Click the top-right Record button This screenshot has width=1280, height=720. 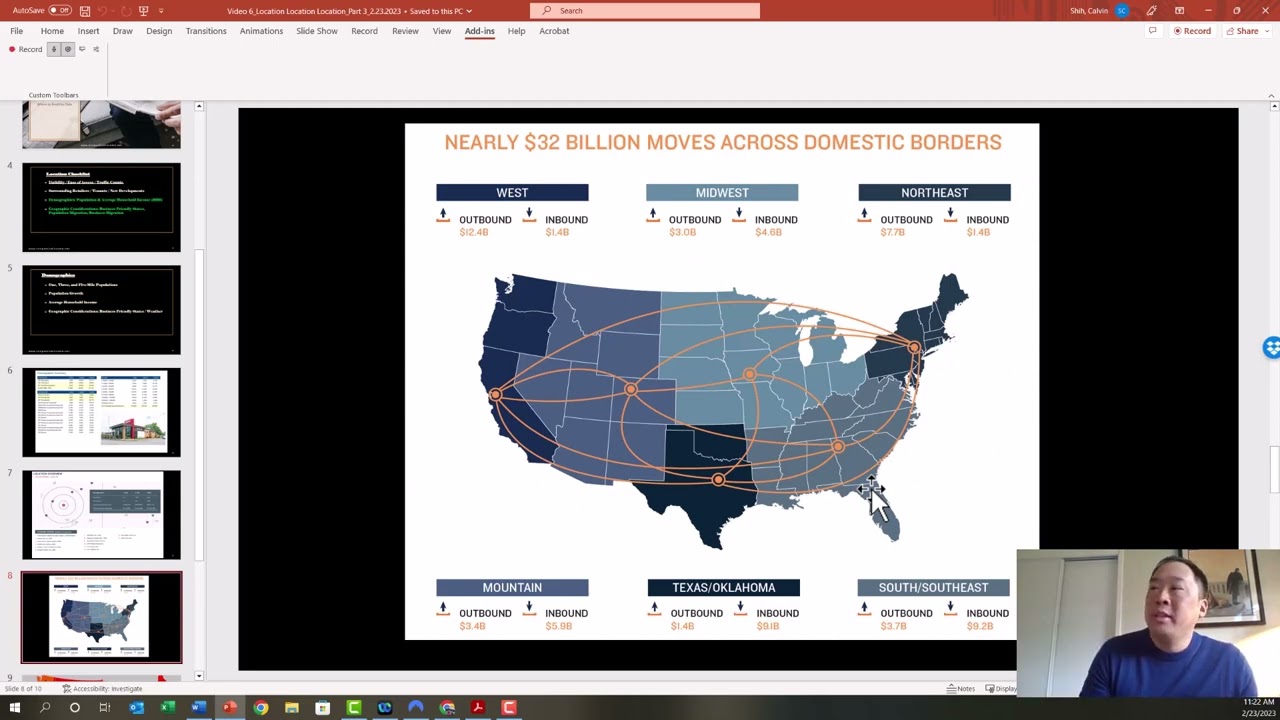coord(1192,31)
